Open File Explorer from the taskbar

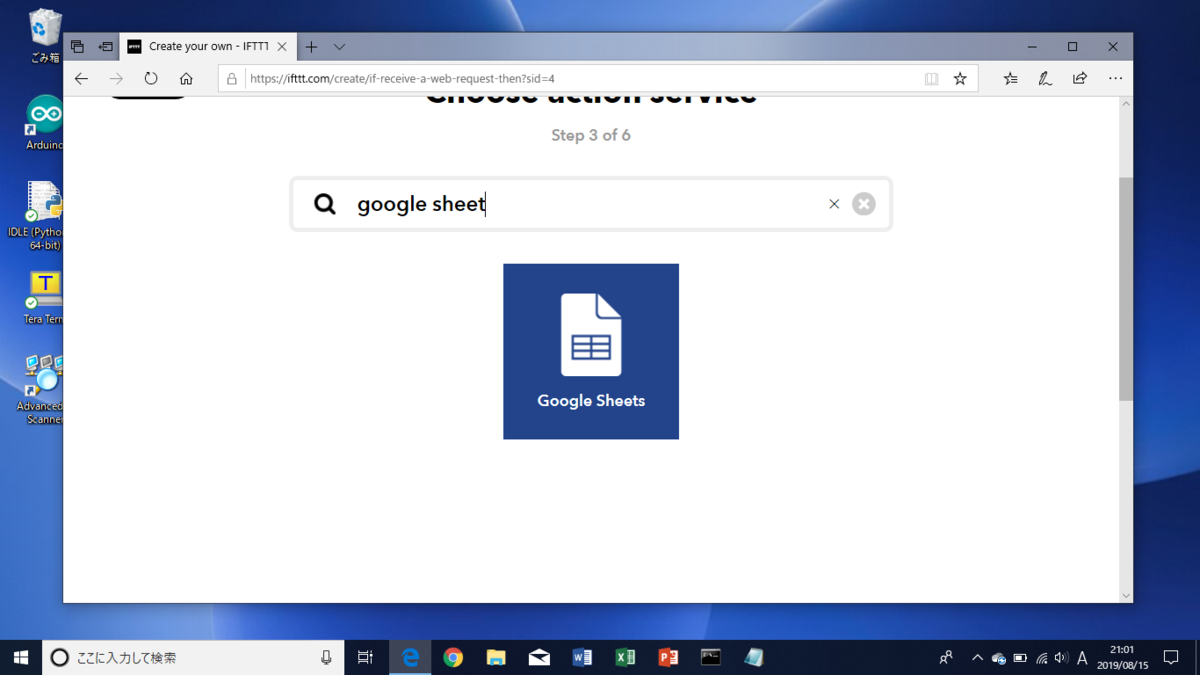(x=496, y=657)
